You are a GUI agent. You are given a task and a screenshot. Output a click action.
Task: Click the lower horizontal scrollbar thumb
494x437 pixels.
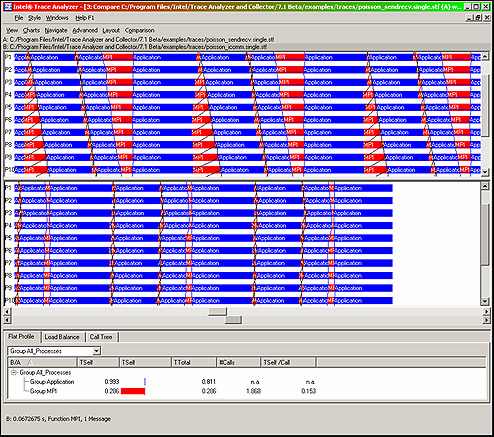[x=233, y=320]
